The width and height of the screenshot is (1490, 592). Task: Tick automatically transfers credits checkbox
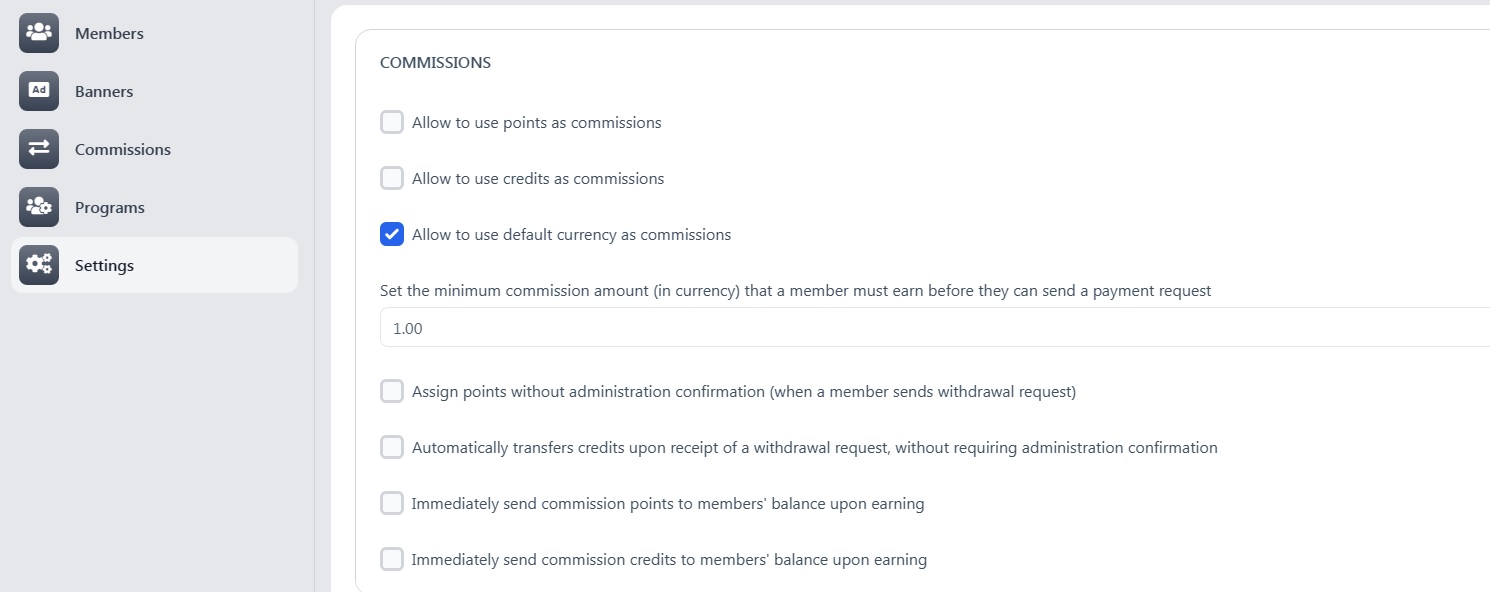click(392, 448)
